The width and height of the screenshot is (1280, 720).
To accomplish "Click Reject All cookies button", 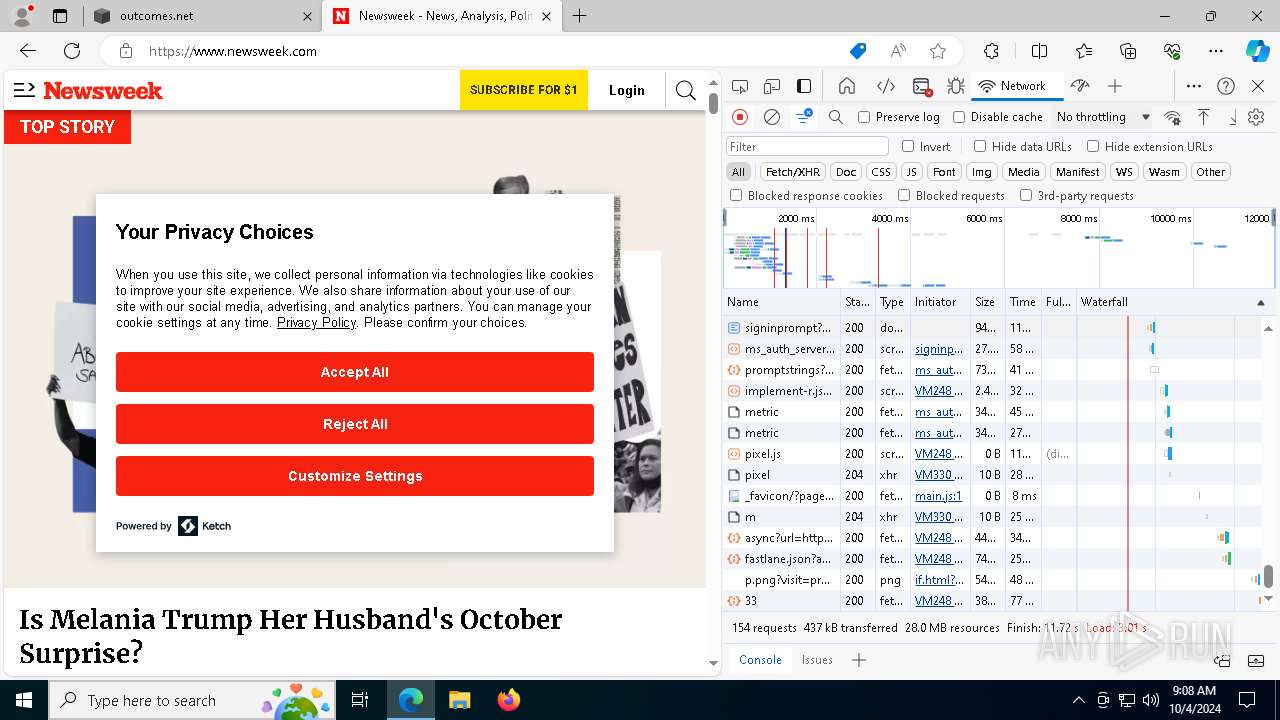I will point(355,424).
